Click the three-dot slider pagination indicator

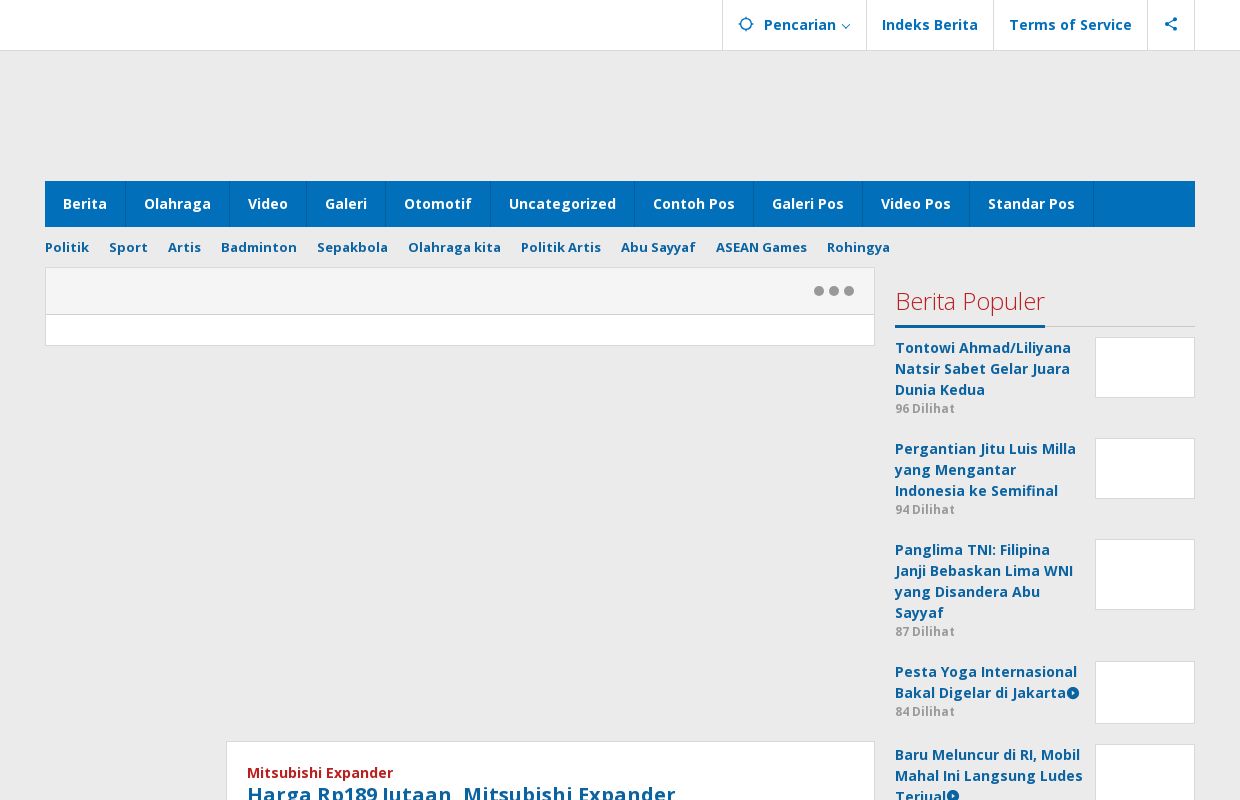(x=833, y=291)
